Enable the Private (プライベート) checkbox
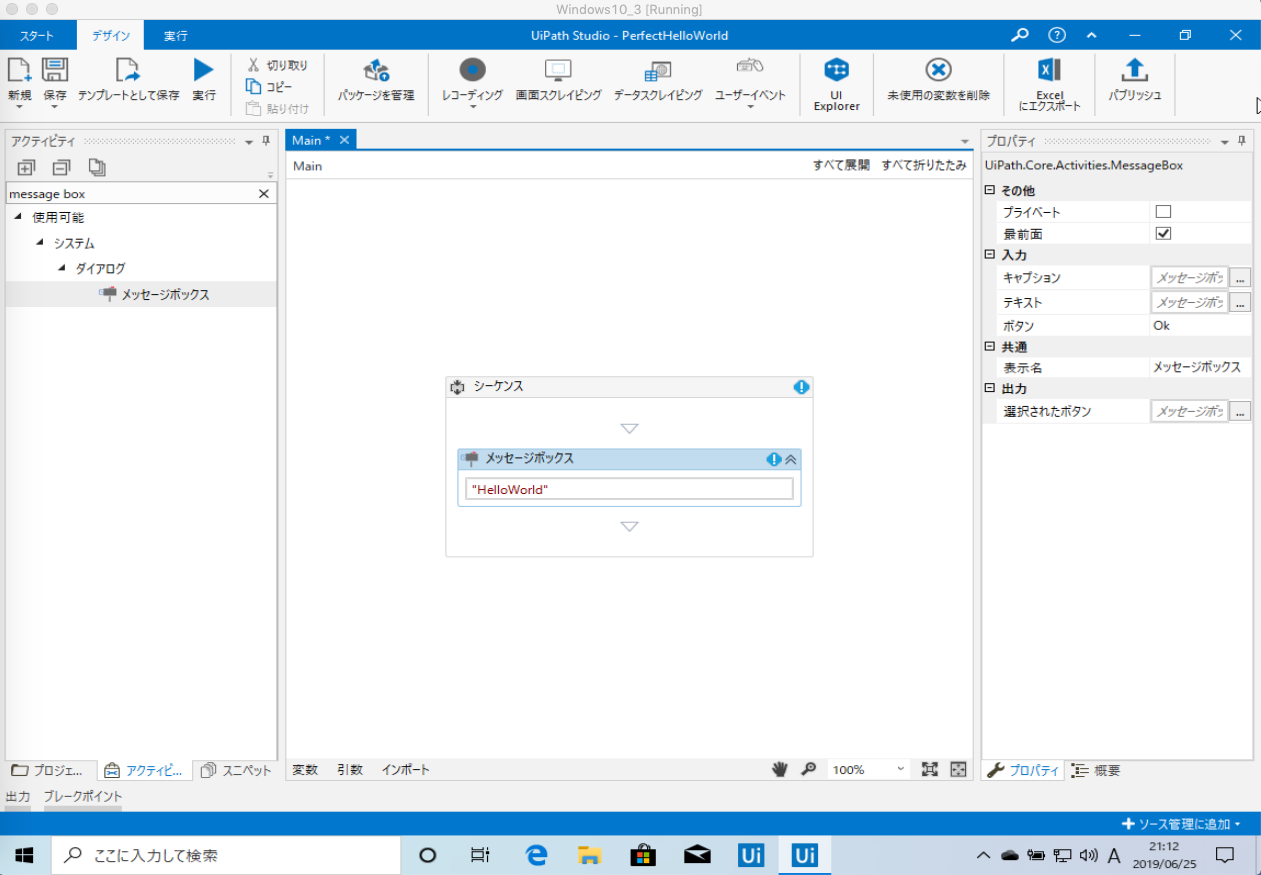Viewport: 1261px width, 875px height. 1163,212
